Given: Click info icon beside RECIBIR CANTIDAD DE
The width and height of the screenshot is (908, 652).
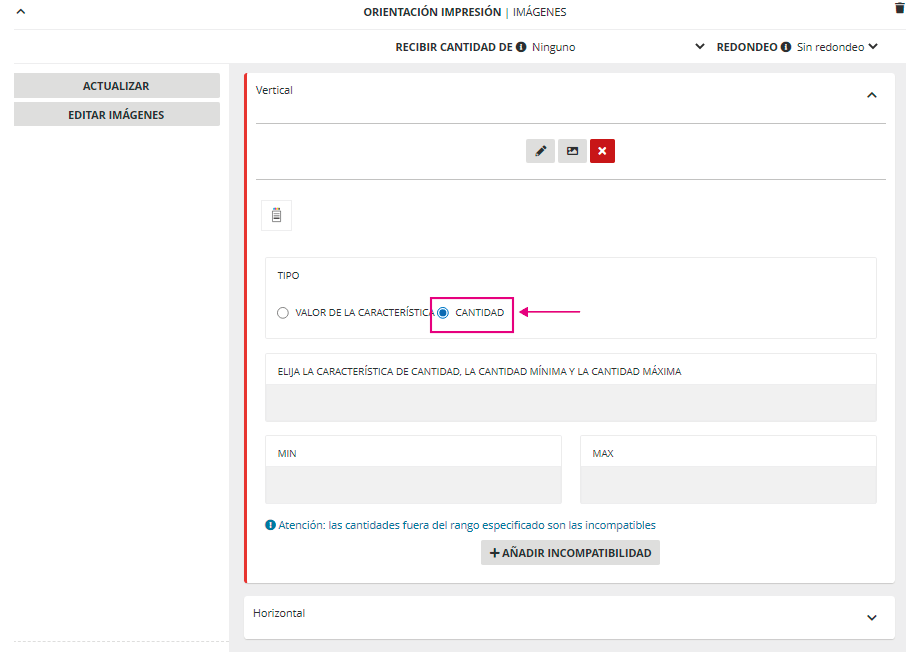Looking at the screenshot, I should (521, 47).
